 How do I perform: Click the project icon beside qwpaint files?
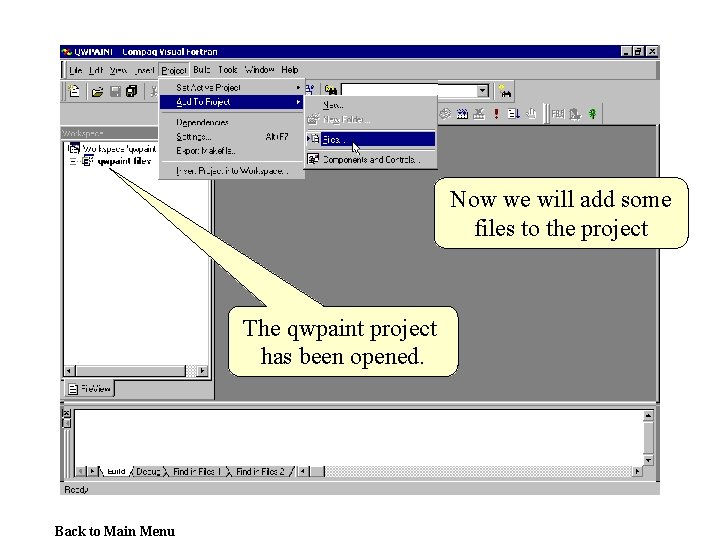pos(88,161)
